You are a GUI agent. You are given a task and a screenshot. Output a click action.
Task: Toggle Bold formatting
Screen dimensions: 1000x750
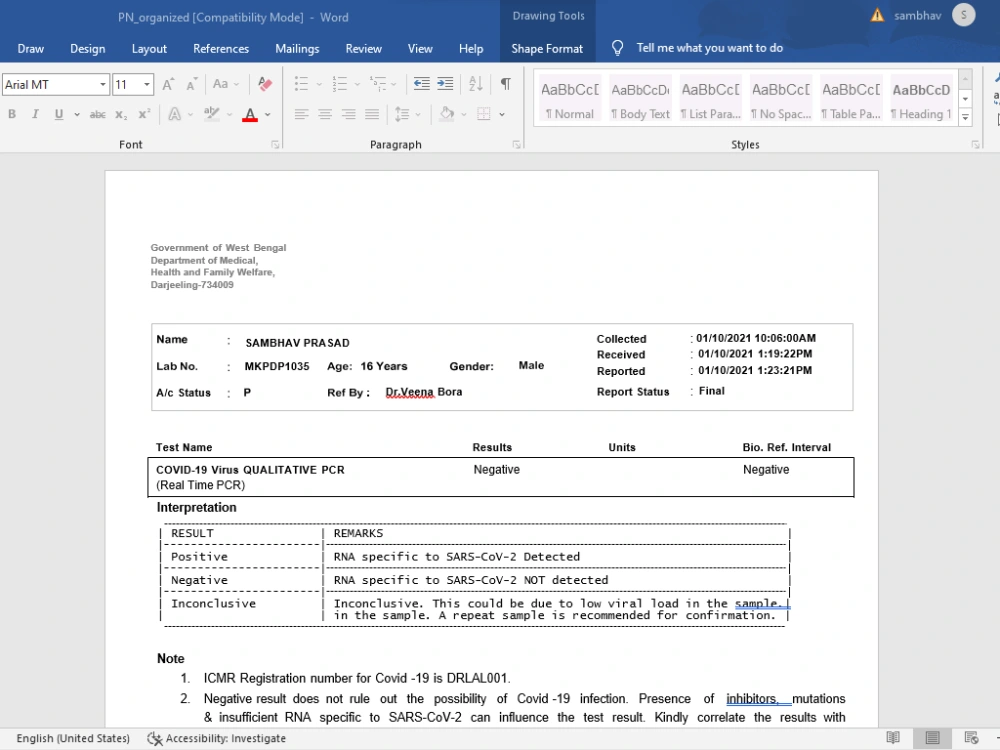[11, 114]
